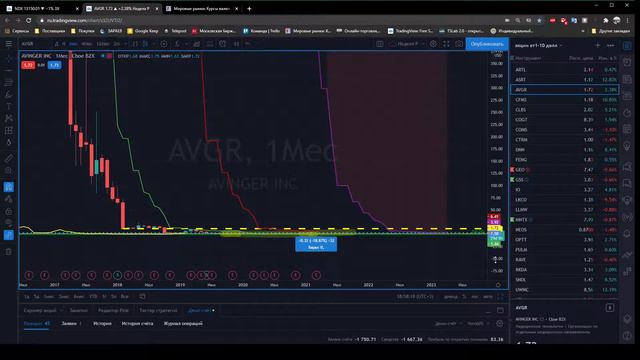Select OPTT in the watchlist
The width and height of the screenshot is (640, 360).
tap(565, 240)
